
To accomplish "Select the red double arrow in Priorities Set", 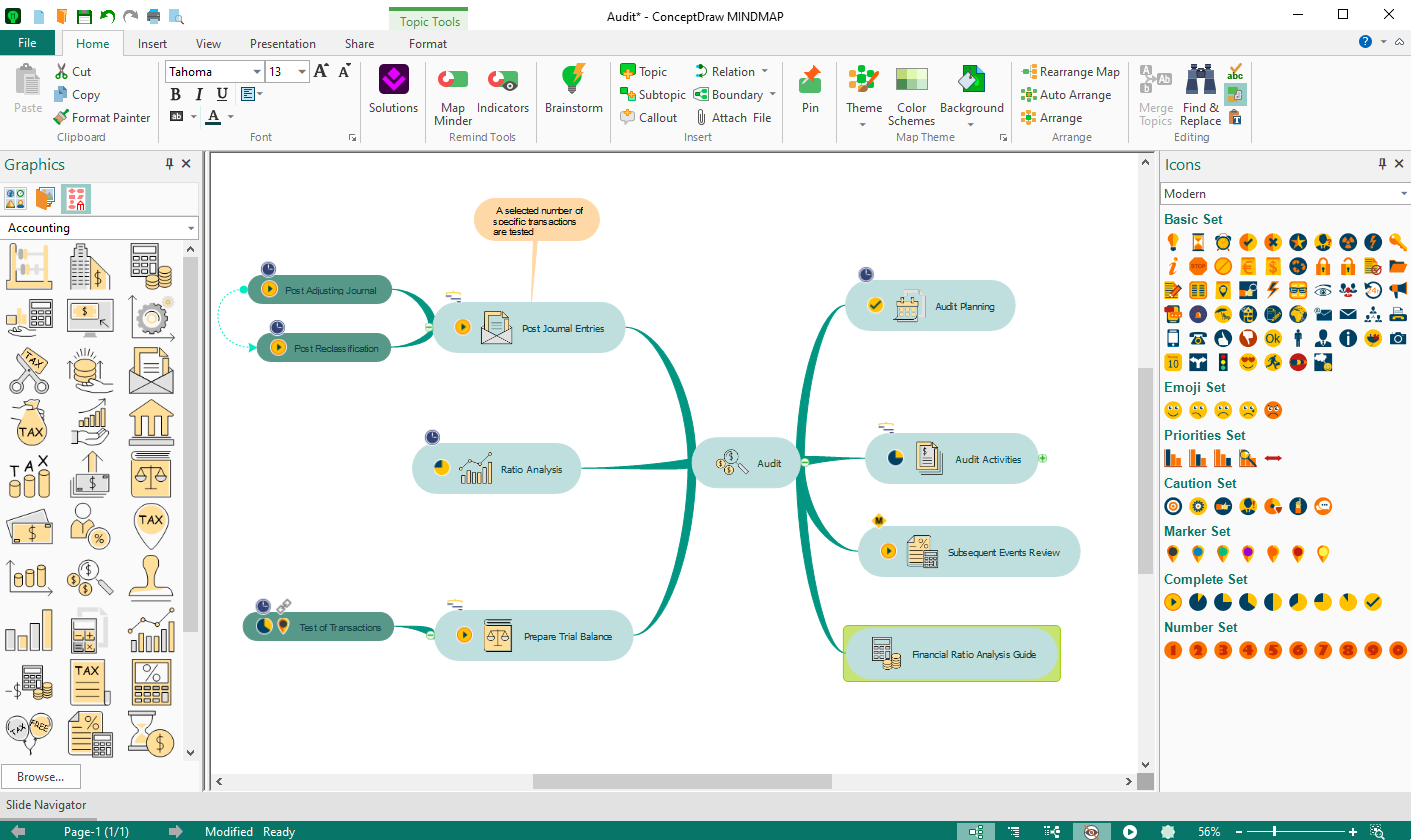I will pyautogui.click(x=1273, y=458).
